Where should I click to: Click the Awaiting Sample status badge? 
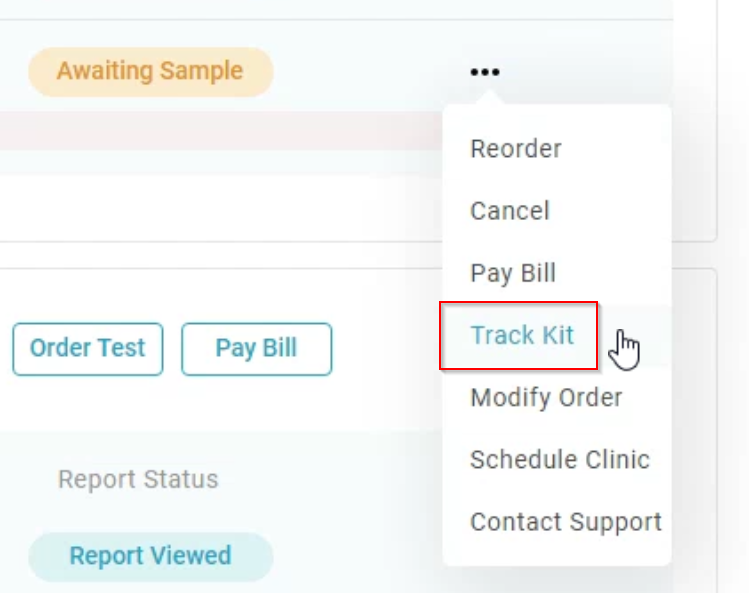[x=150, y=72]
